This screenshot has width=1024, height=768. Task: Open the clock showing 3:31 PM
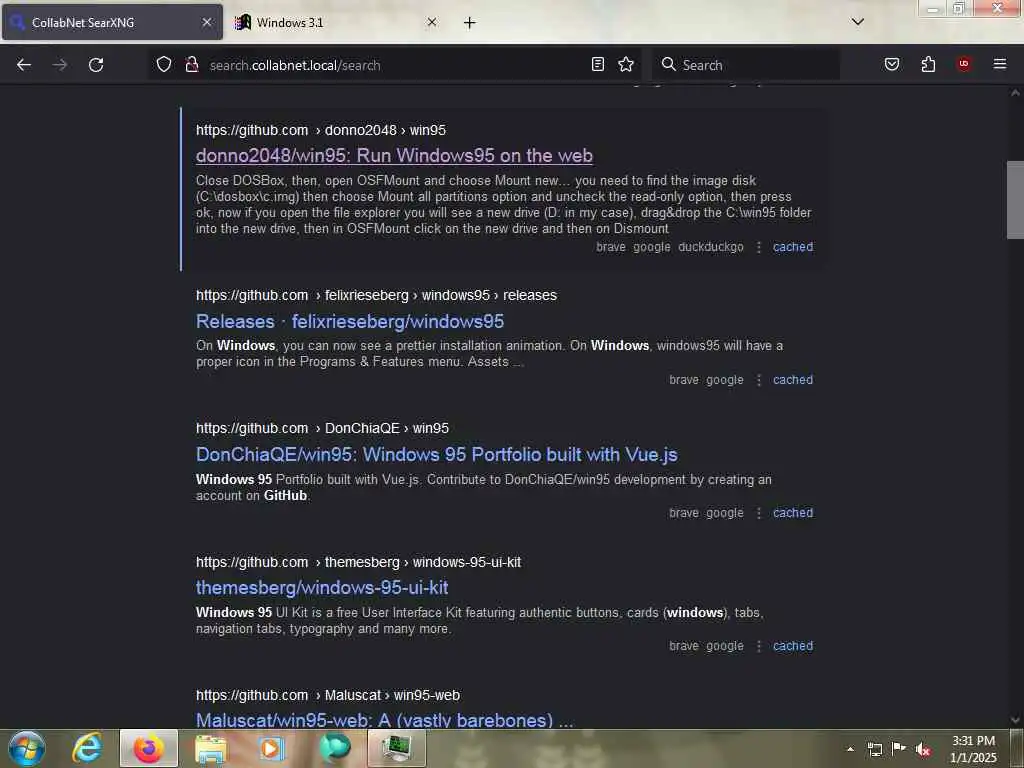(973, 749)
